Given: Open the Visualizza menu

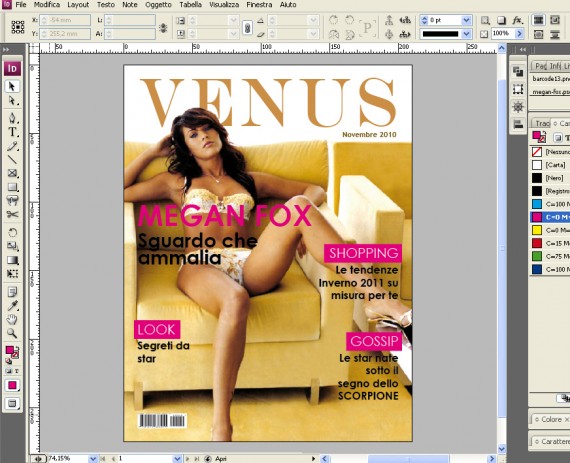Looking at the screenshot, I should (224, 5).
